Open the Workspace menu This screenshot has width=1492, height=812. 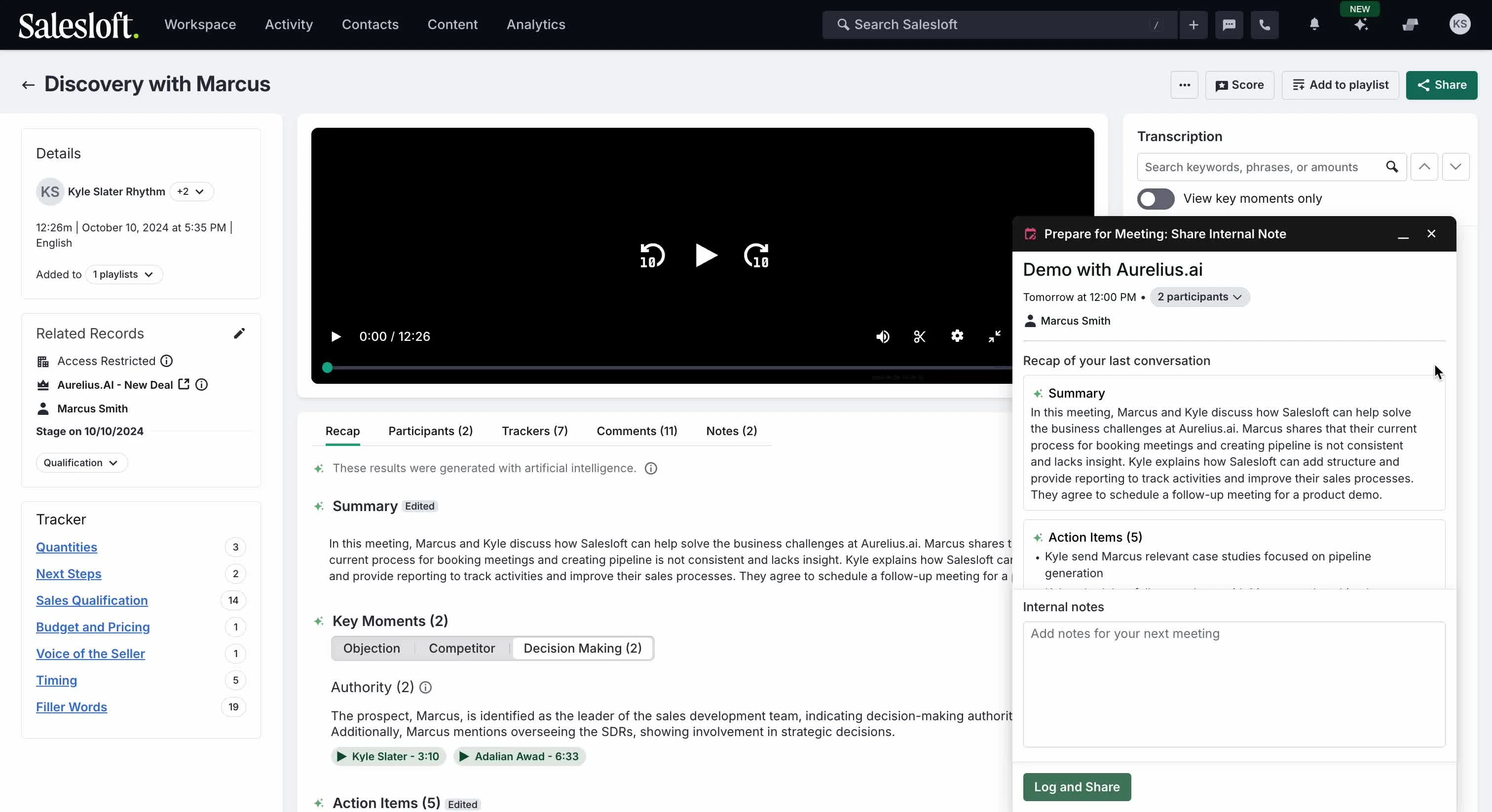click(x=200, y=24)
